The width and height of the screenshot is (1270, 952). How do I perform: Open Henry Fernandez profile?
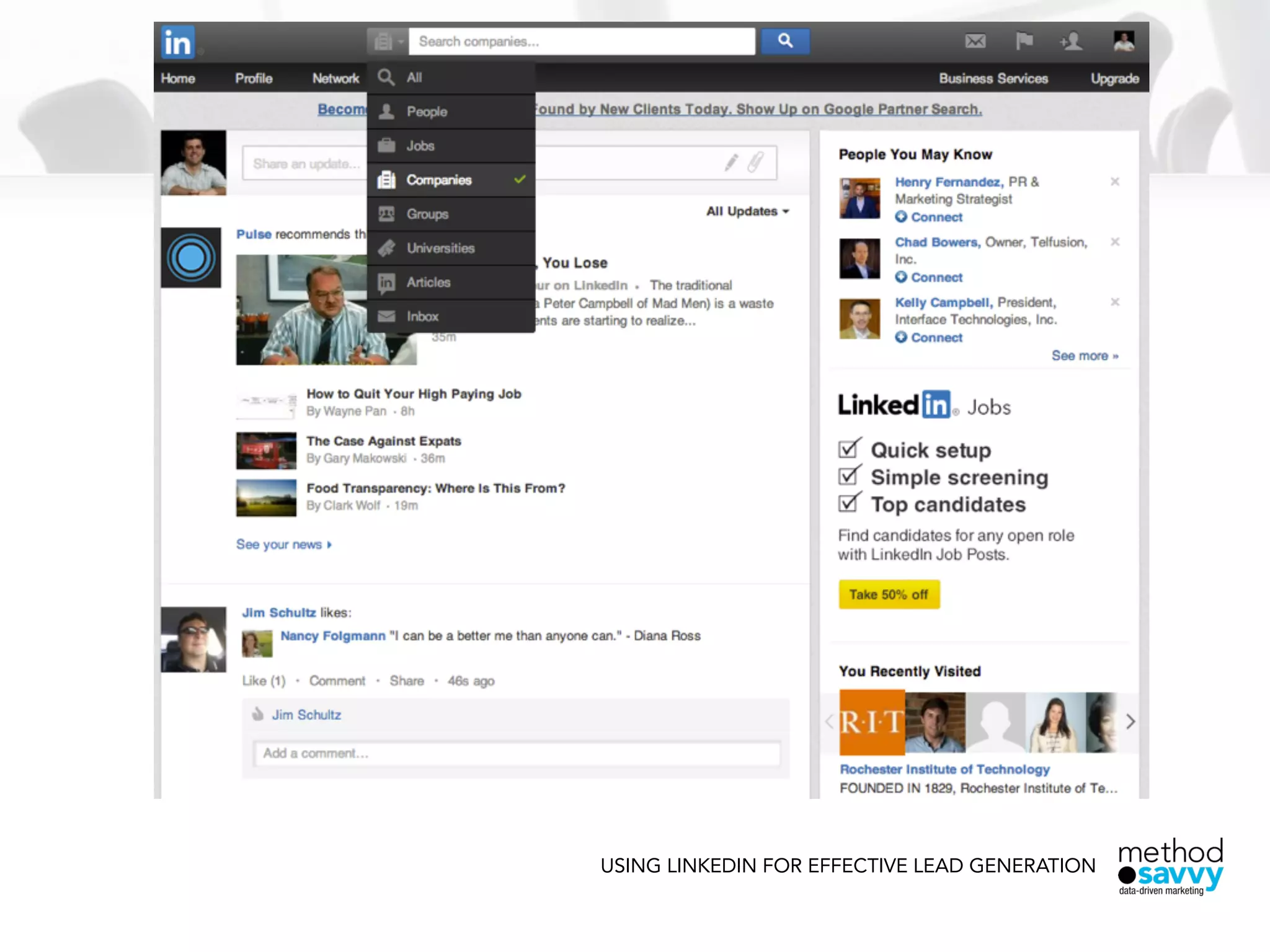click(x=949, y=182)
